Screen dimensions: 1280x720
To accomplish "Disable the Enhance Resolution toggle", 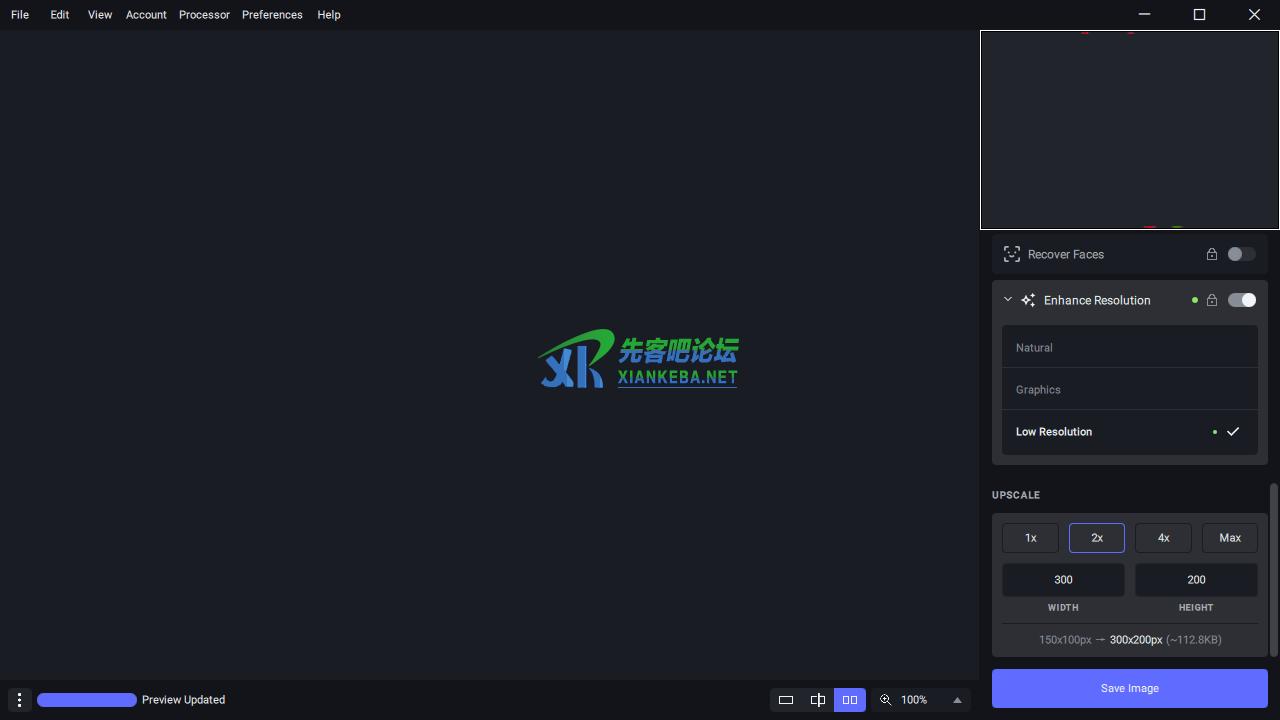I will click(1242, 300).
